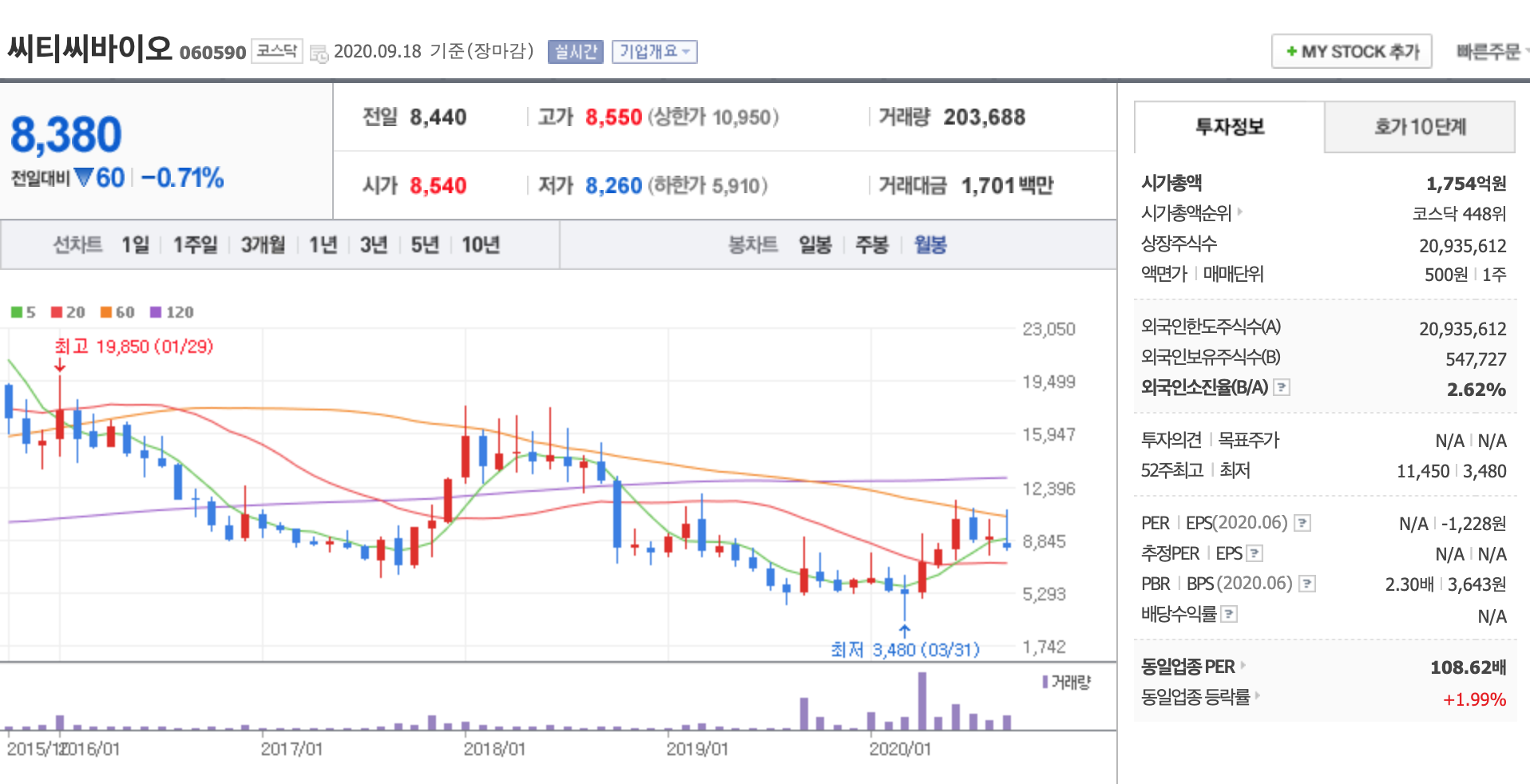Click help icon beside 추정PER EPS
Viewport: 1530px width, 784px height.
(x=1255, y=553)
